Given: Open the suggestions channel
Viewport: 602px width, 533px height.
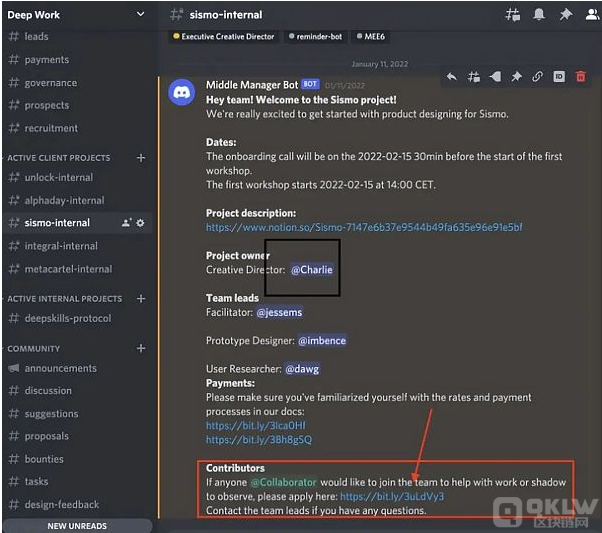Looking at the screenshot, I should pos(77,414).
